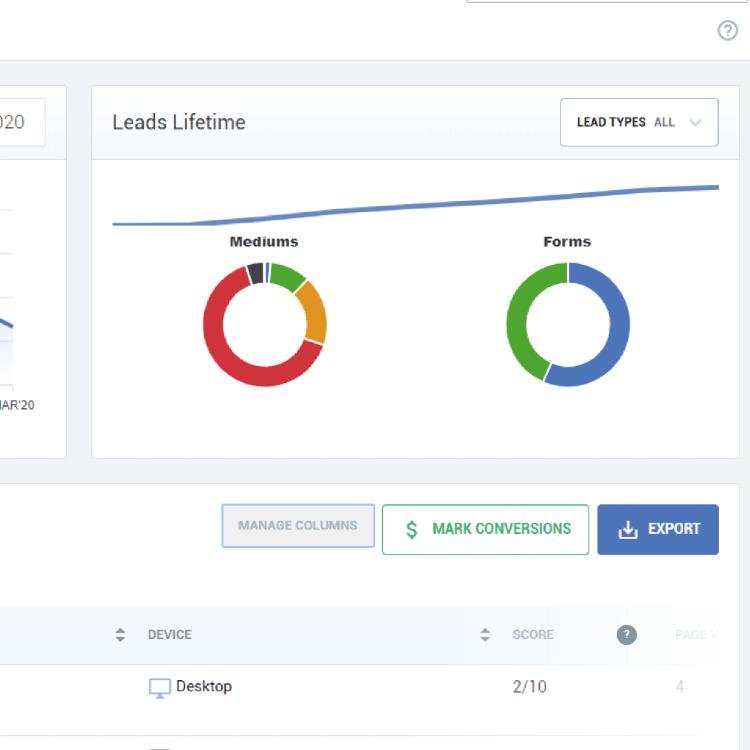Click the dollar sign icon on Mark Conversions
This screenshot has width=750, height=750.
point(412,530)
